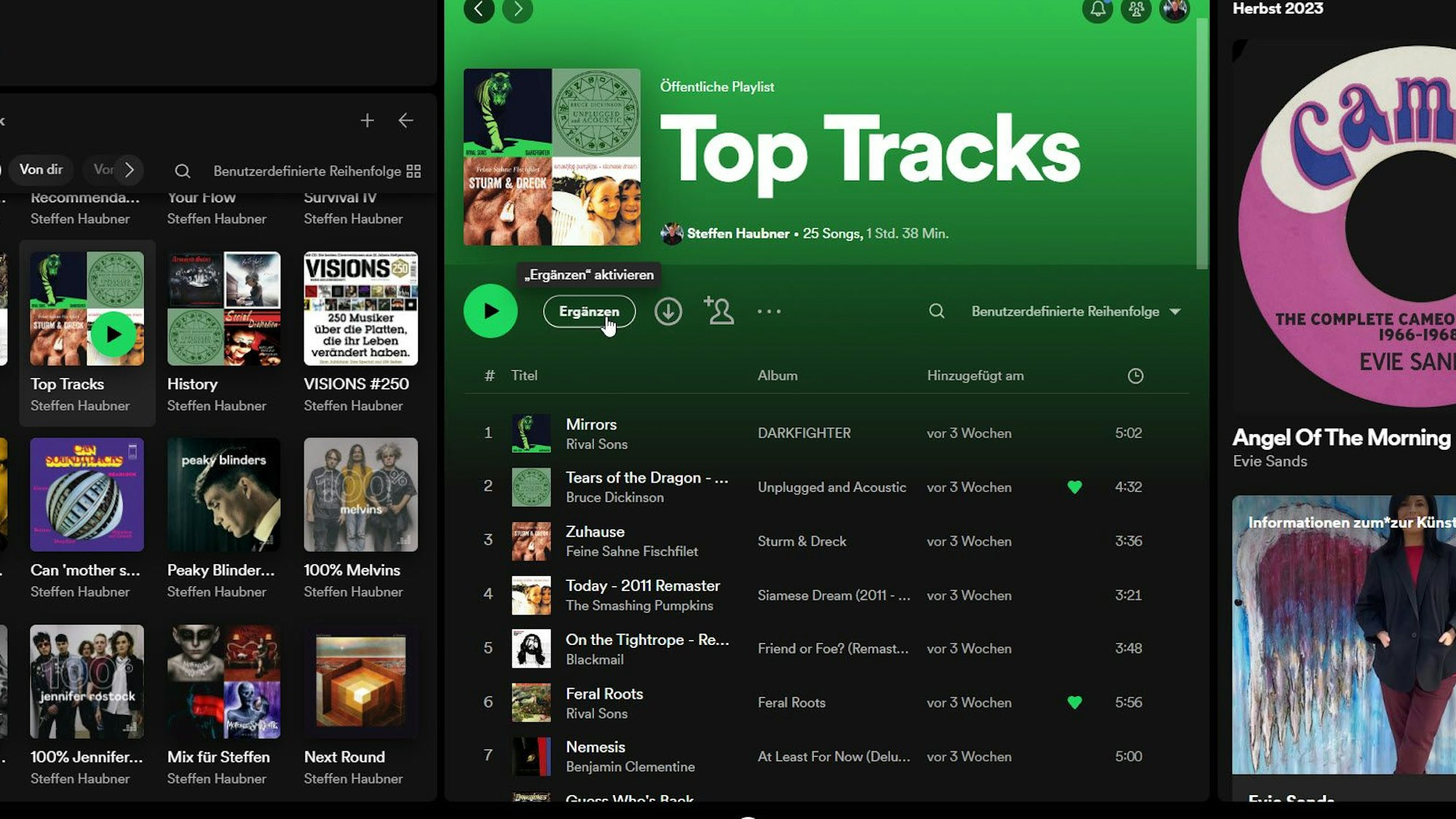
Task: Play the Top Tracks playlist
Action: tap(490, 311)
